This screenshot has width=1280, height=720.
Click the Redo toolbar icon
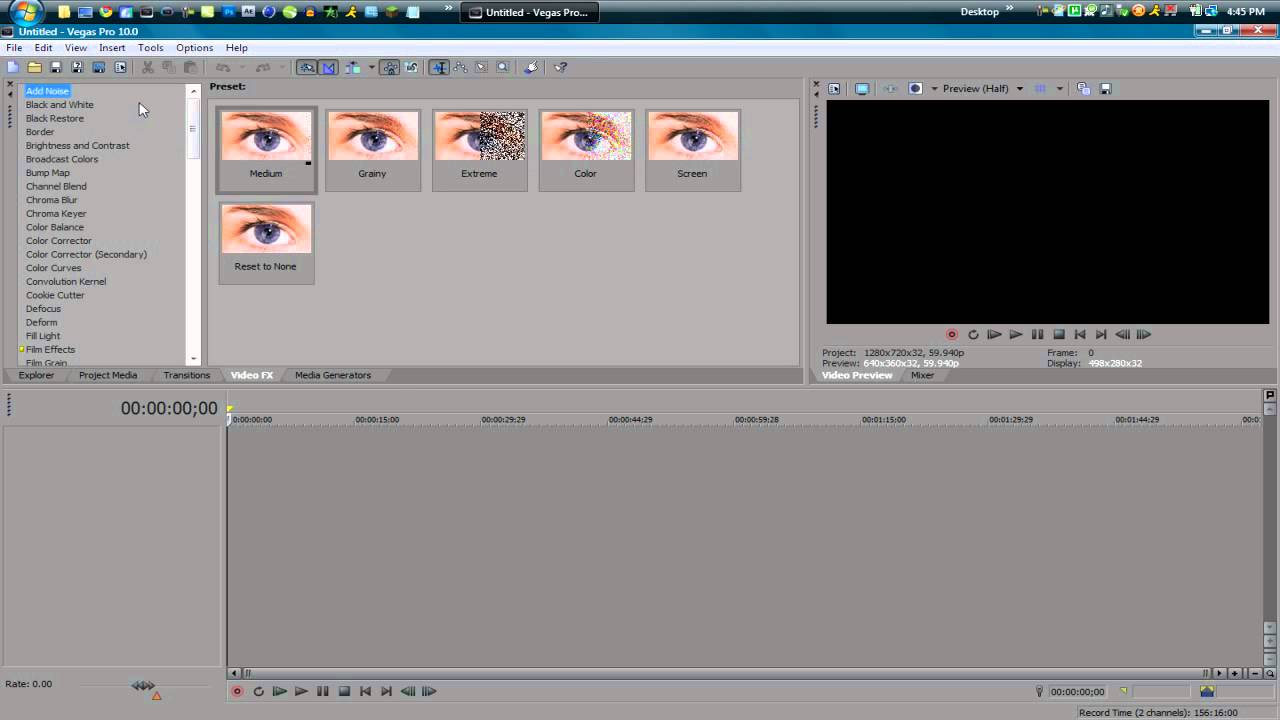point(263,67)
